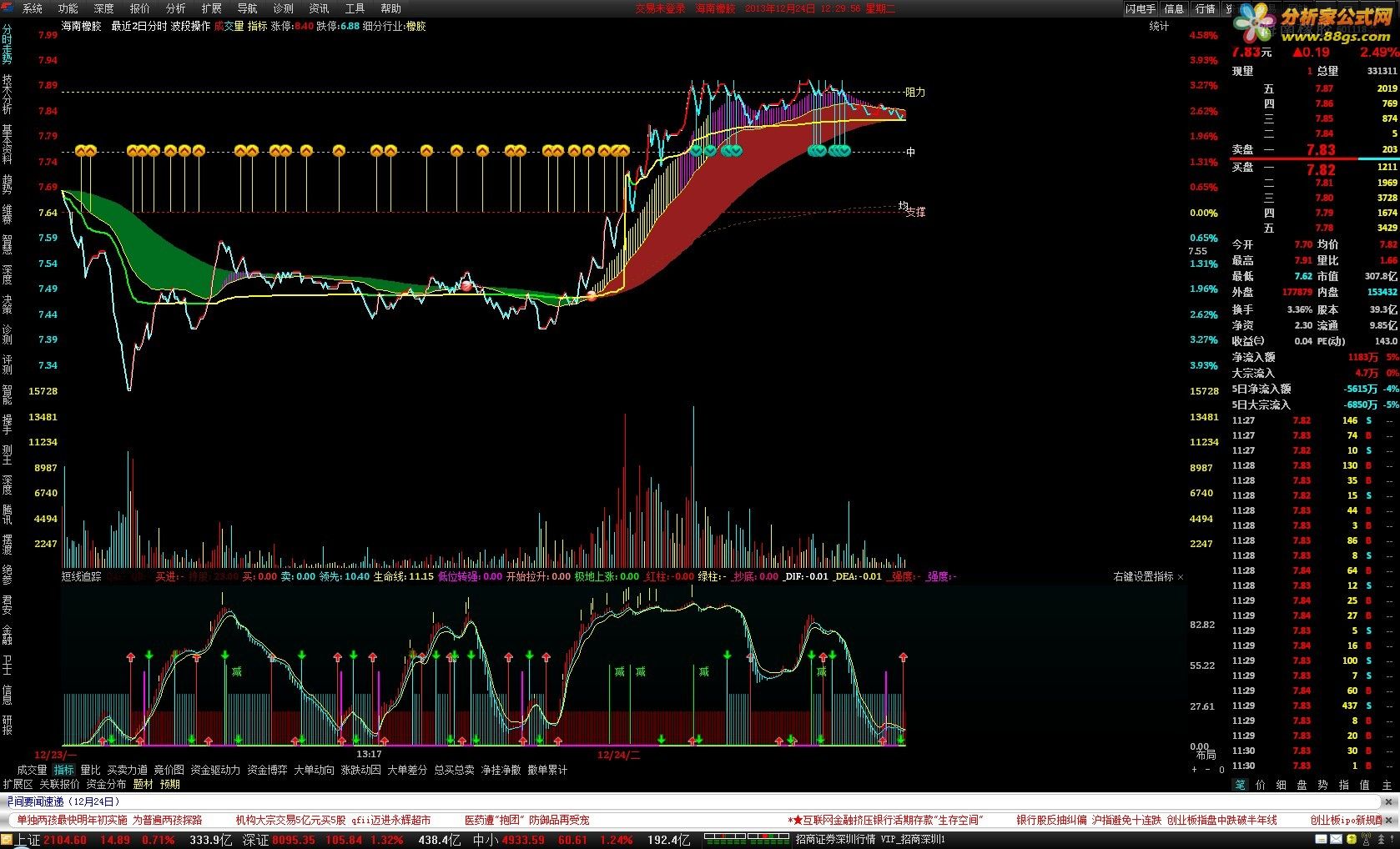Switch to the 大单差分 tab

pos(407,770)
